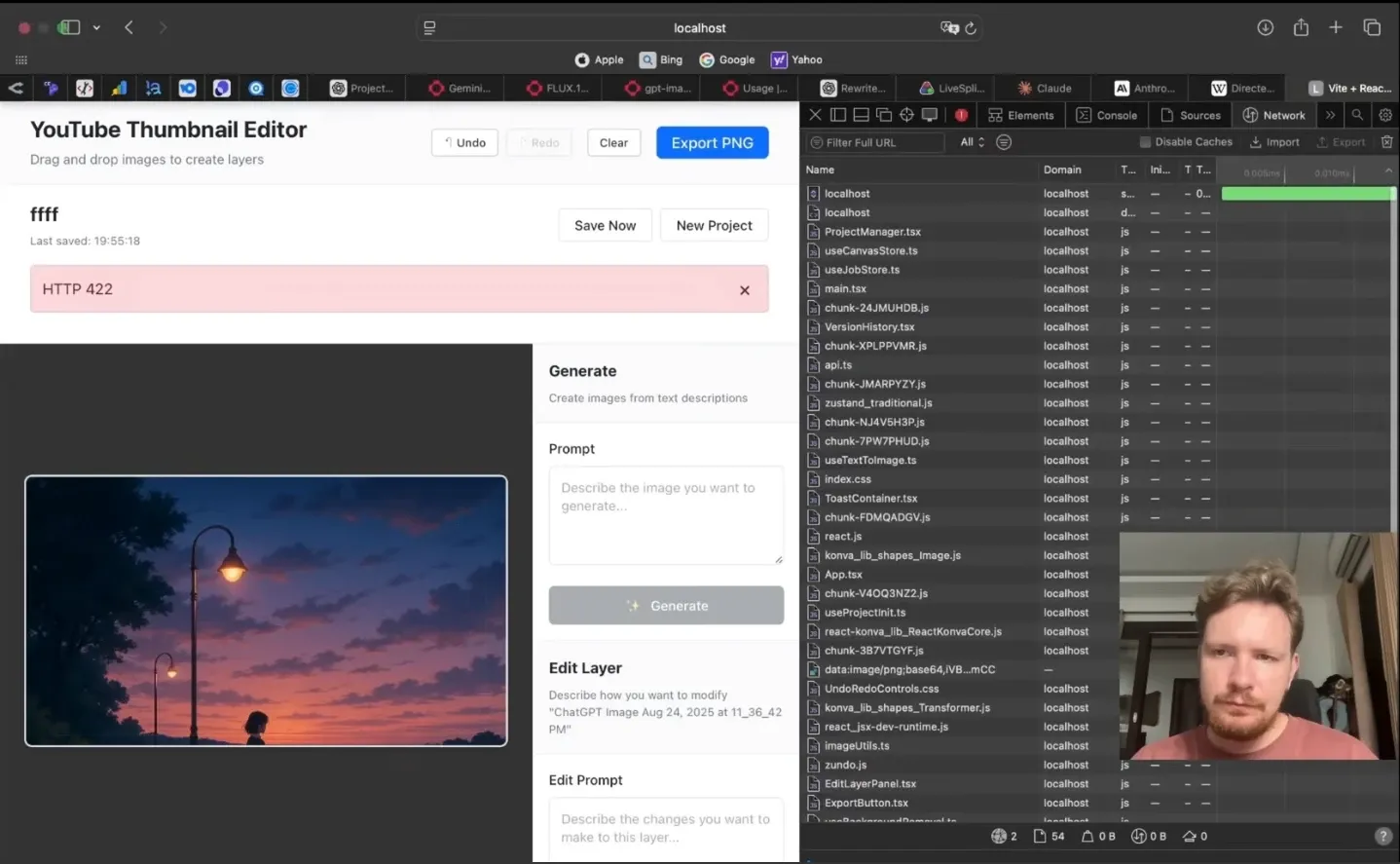Open the inspector settings gear
Screen dimensions: 1400x864
tap(1385, 115)
